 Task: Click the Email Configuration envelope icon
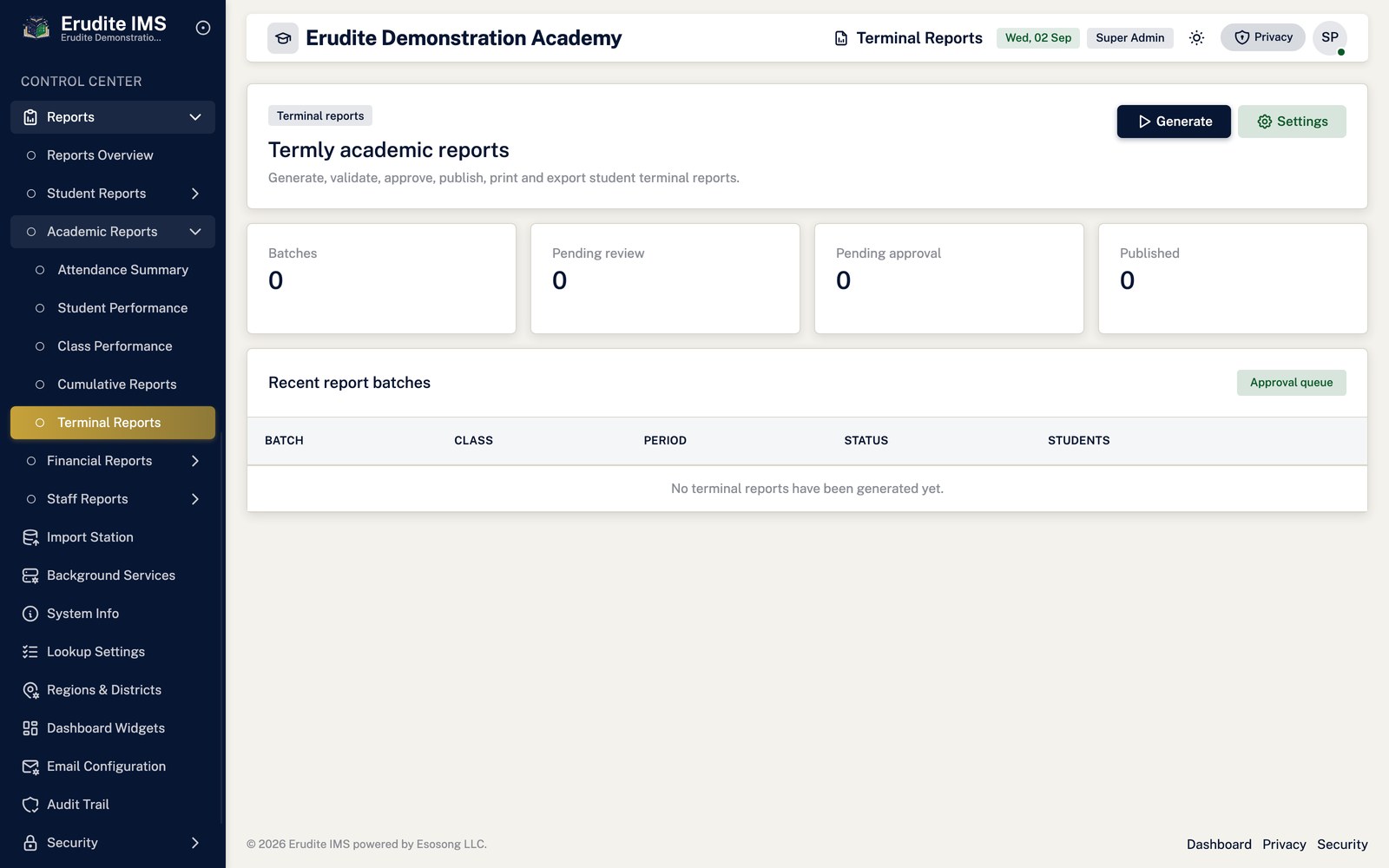point(30,766)
